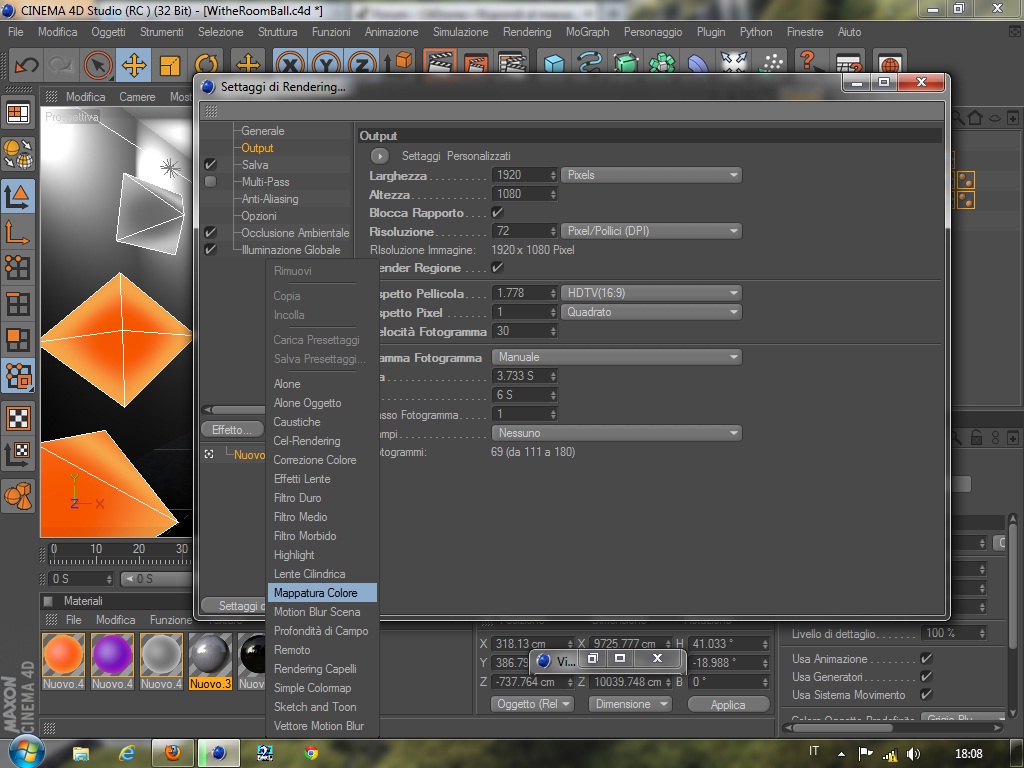Viewport: 1024px width, 768px height.
Task: Open the Pixels unit dropdown
Action: [651, 175]
